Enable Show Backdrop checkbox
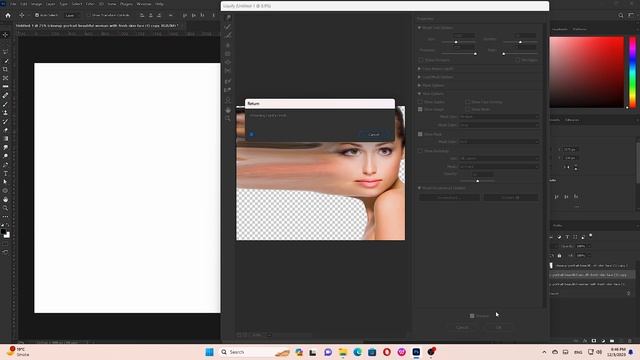Image resolution: width=640 pixels, height=360 pixels. [420, 151]
